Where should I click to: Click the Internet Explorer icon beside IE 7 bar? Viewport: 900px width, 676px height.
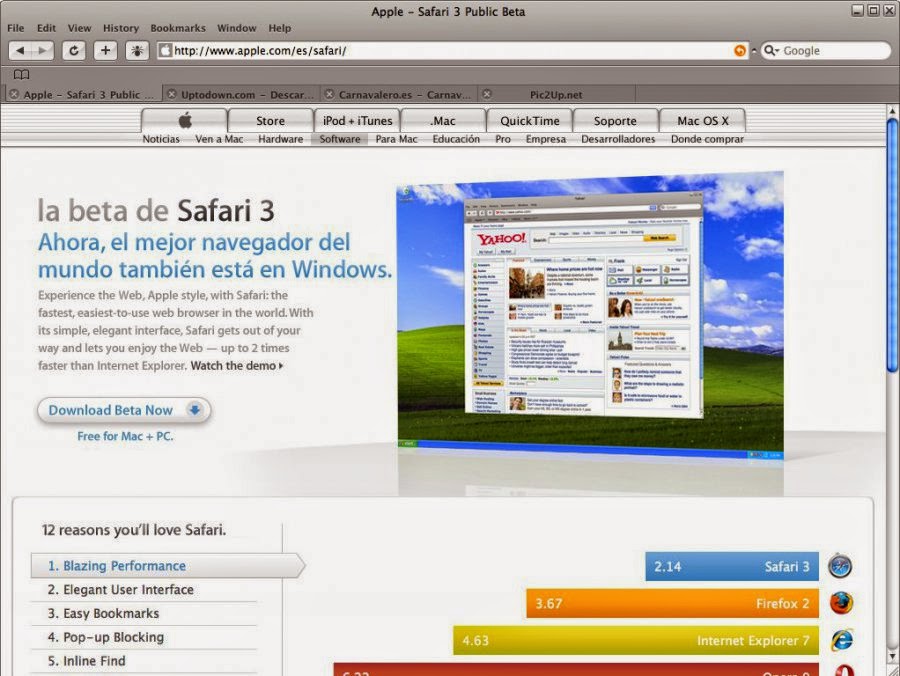pyautogui.click(x=841, y=640)
